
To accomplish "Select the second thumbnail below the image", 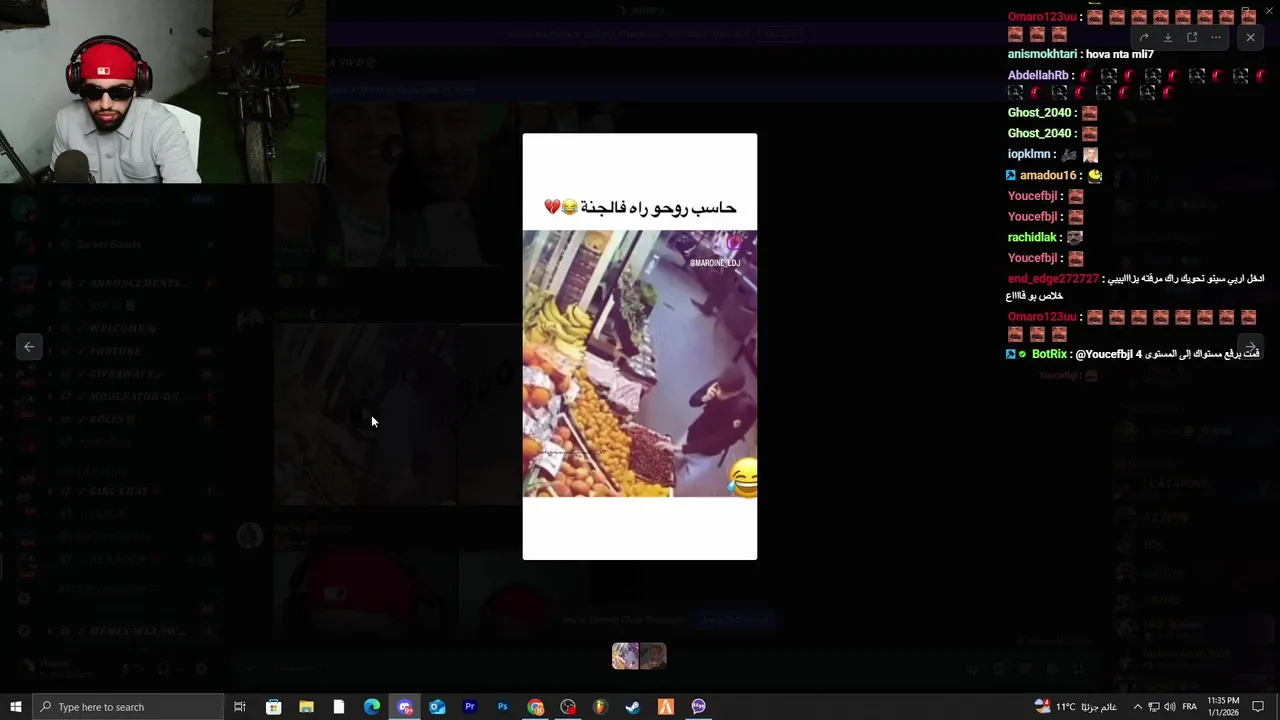I will click(x=653, y=656).
